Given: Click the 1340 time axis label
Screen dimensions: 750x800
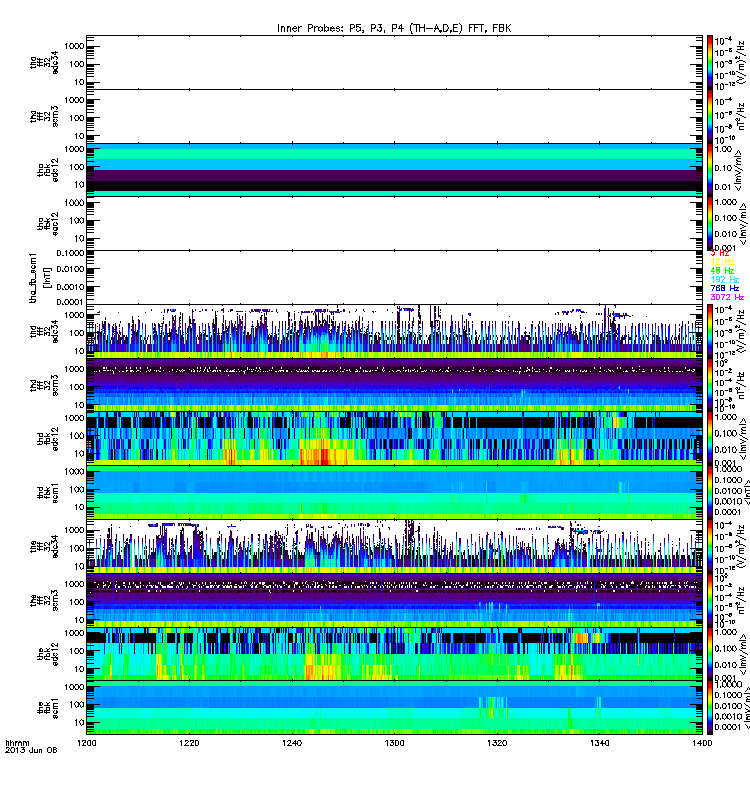Looking at the screenshot, I should [599, 743].
